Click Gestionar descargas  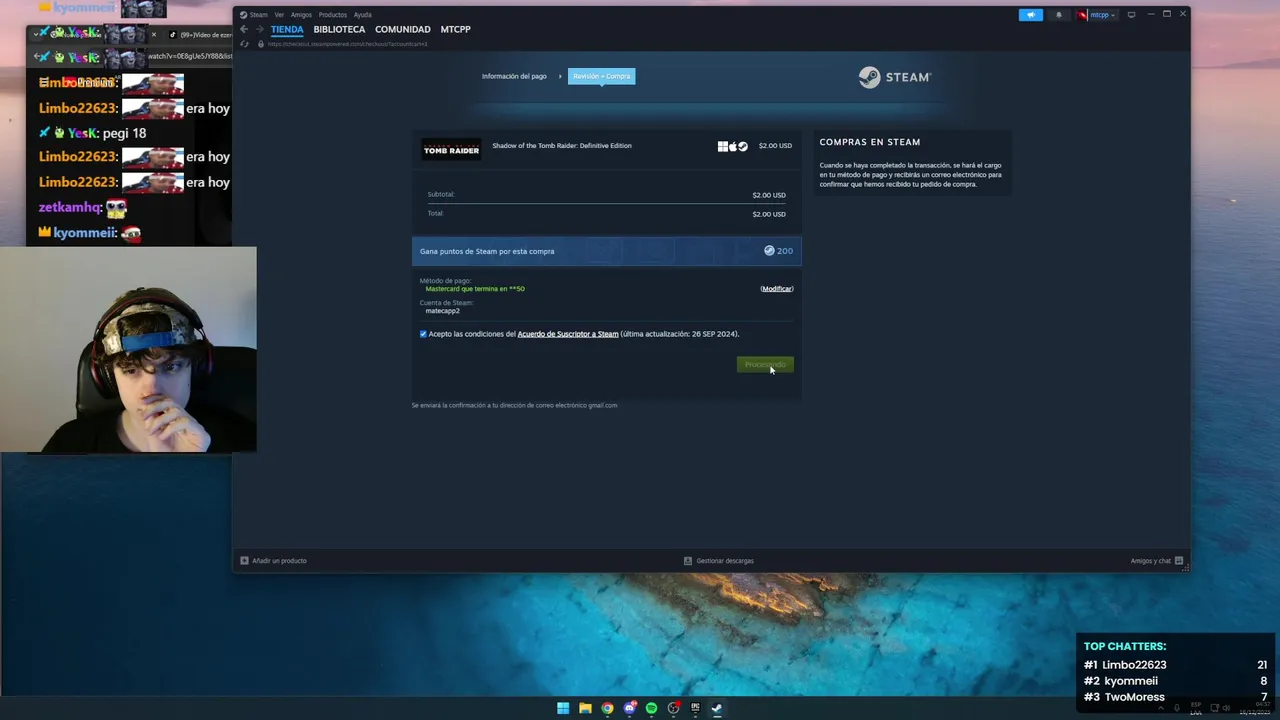pos(725,561)
